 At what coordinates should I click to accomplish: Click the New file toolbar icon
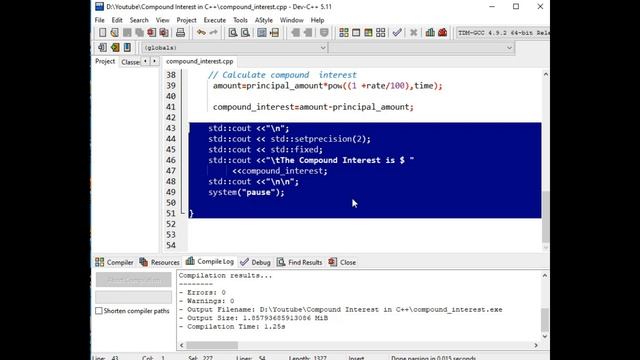click(x=102, y=33)
